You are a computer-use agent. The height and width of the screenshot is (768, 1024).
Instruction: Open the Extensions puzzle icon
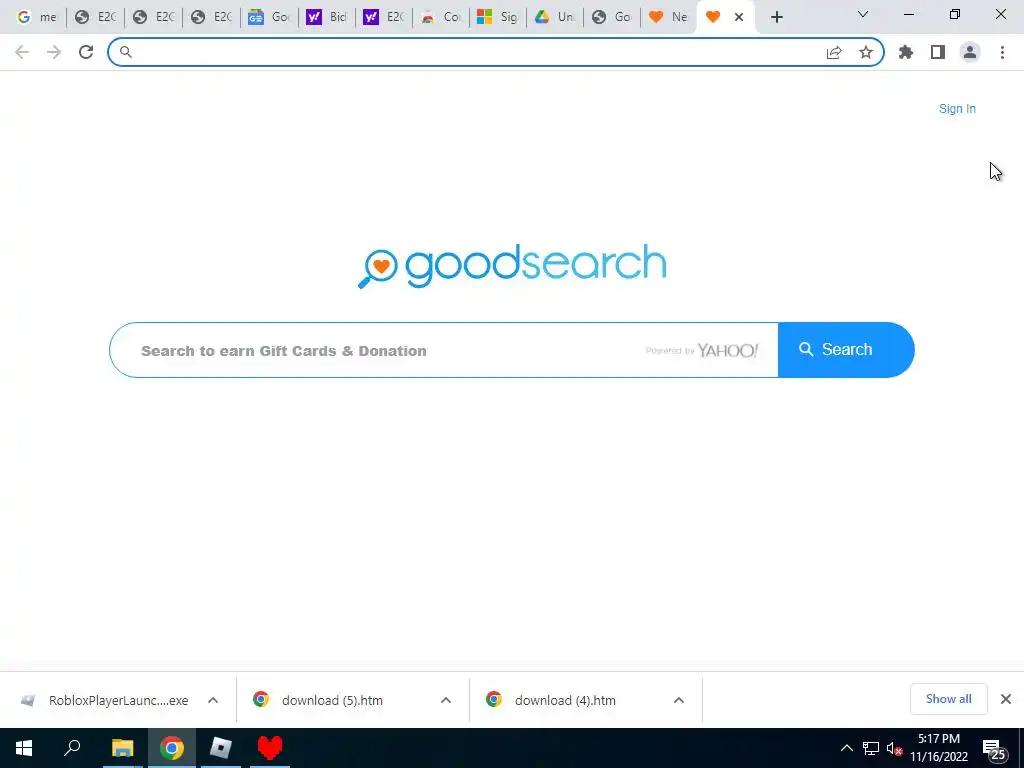[906, 52]
